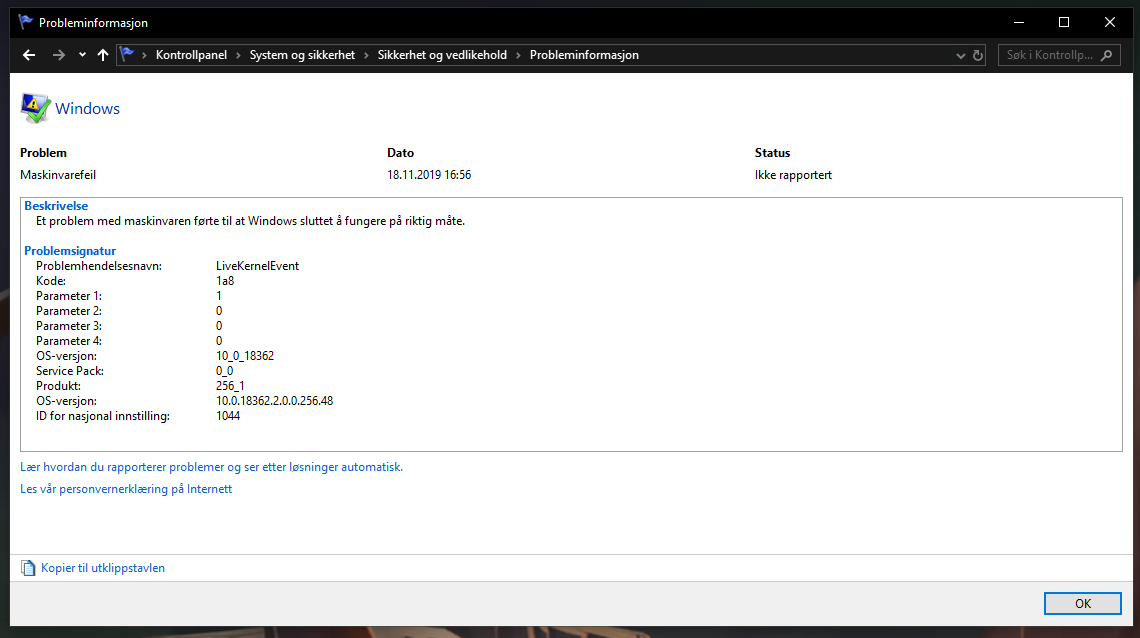Viewport: 1140px width, 638px height.
Task: Open System og sikkerhet breadcrumb
Action: (x=302, y=55)
